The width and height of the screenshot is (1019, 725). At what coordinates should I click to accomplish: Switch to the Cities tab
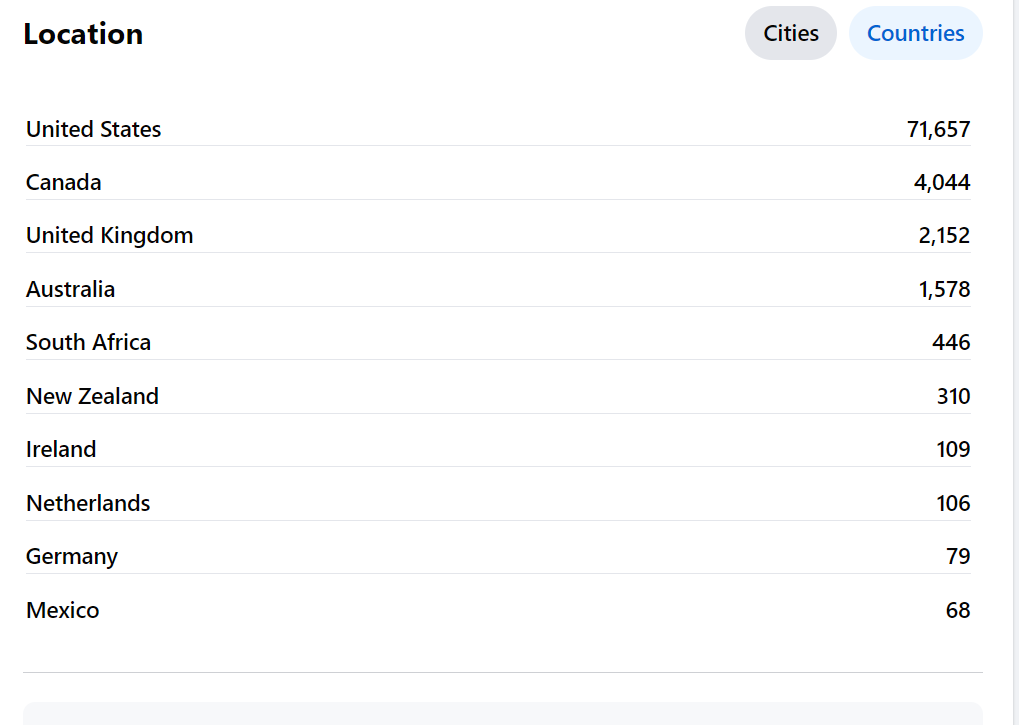pyautogui.click(x=791, y=33)
